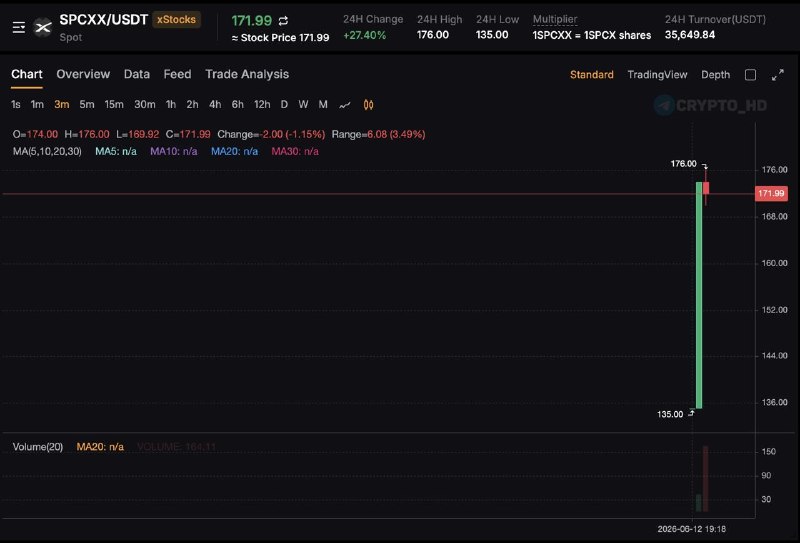800x543 pixels.
Task: Select the 30m timeframe
Action: [145, 105]
